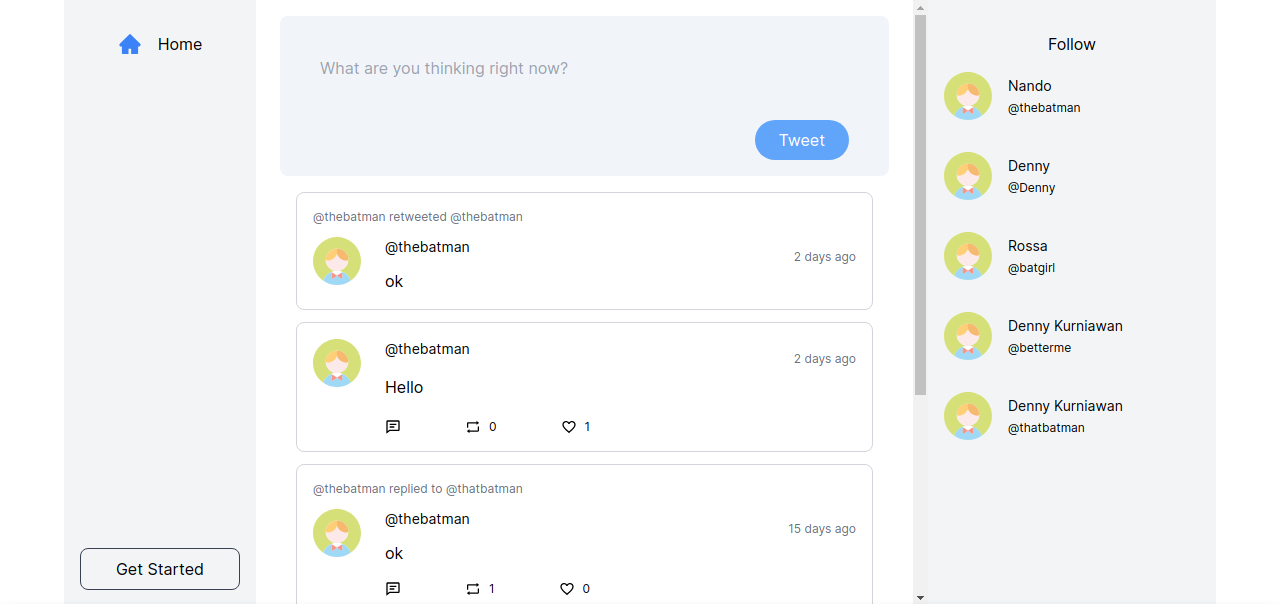Open Denny Kurniawan @betterme profile name
The image size is (1280, 604).
click(1065, 326)
